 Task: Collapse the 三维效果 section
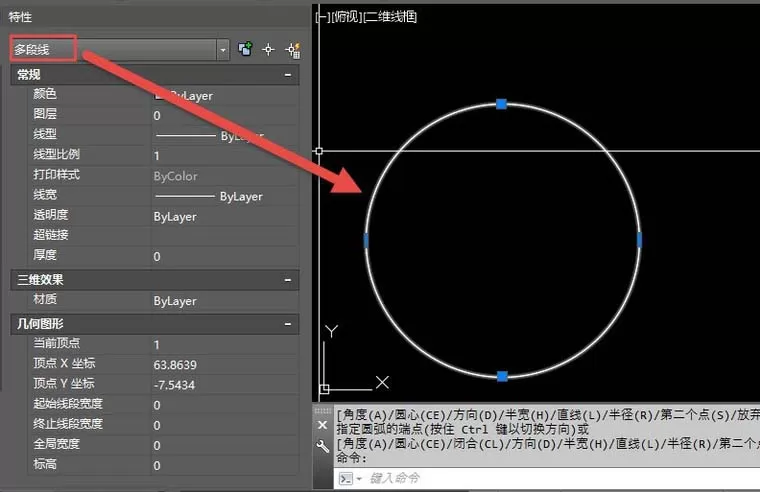pos(288,280)
